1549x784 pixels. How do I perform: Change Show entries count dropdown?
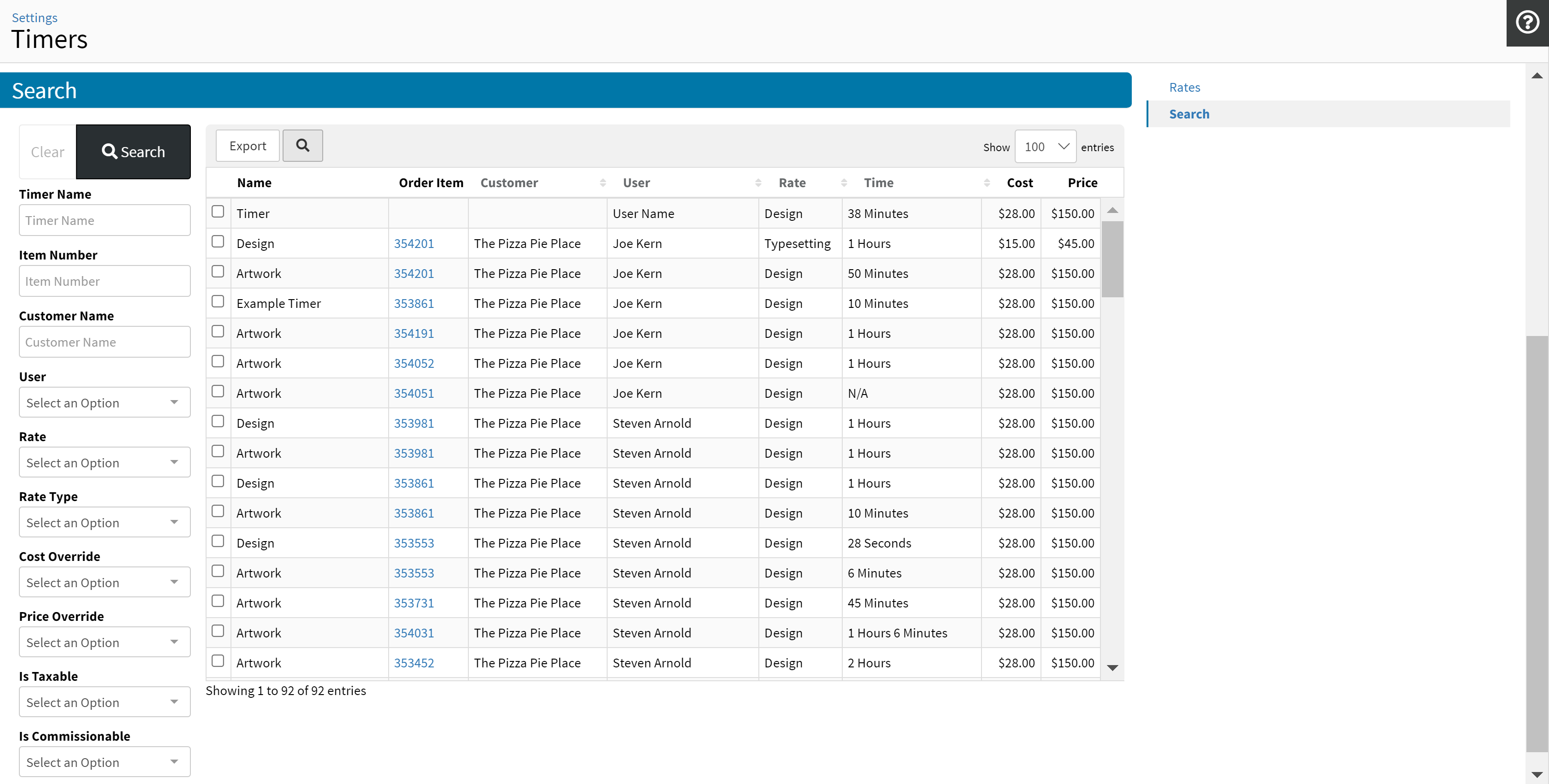point(1045,147)
